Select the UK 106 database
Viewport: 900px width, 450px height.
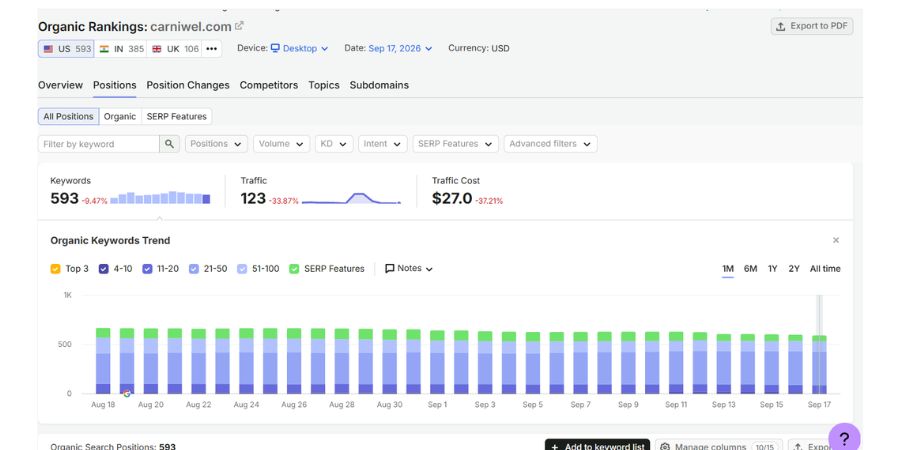[174, 49]
